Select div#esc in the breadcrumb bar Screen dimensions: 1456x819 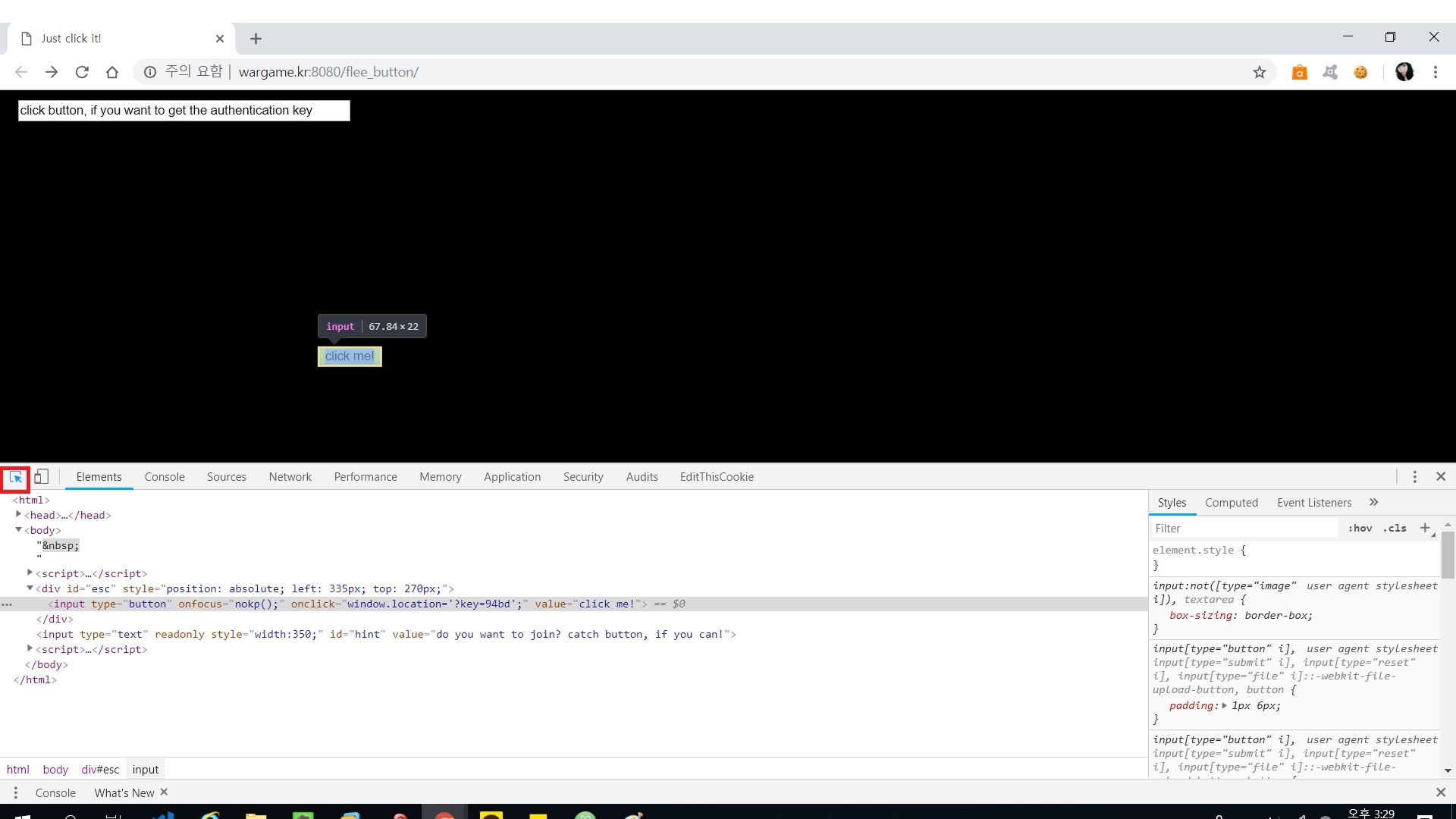[100, 770]
